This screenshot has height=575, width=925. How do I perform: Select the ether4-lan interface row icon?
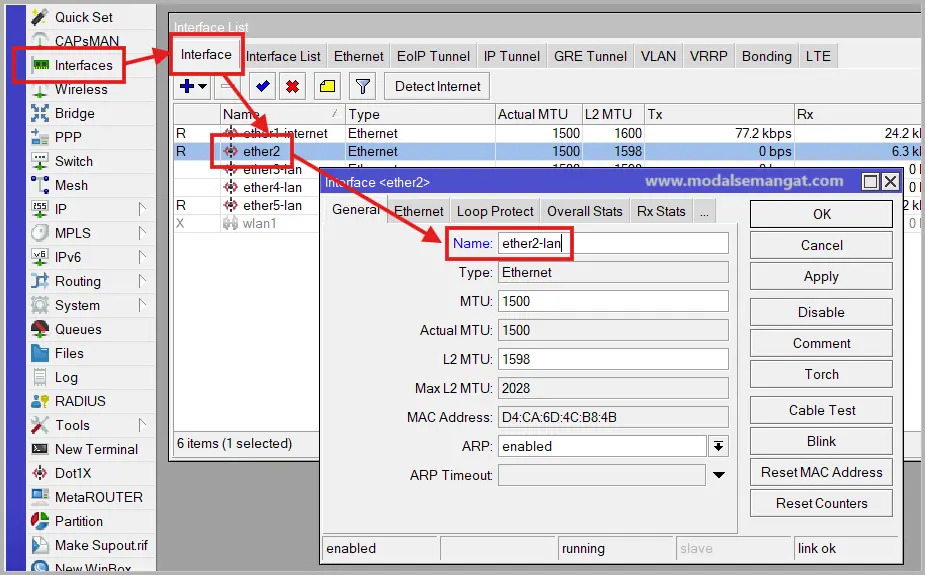(x=231, y=188)
